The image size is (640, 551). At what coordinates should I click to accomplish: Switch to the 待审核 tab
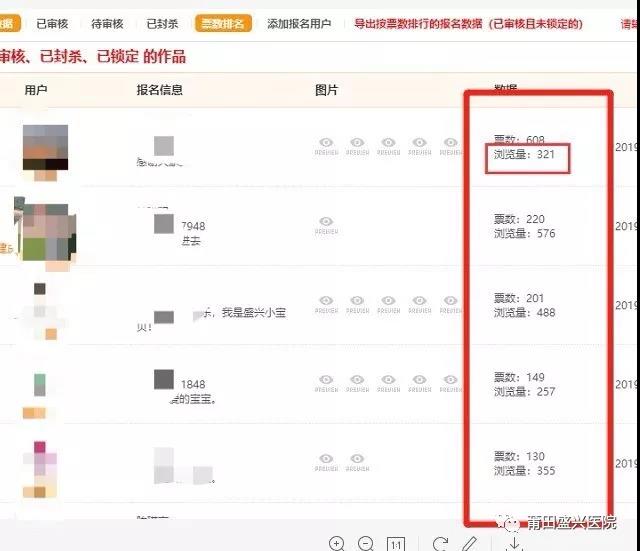(x=107, y=23)
